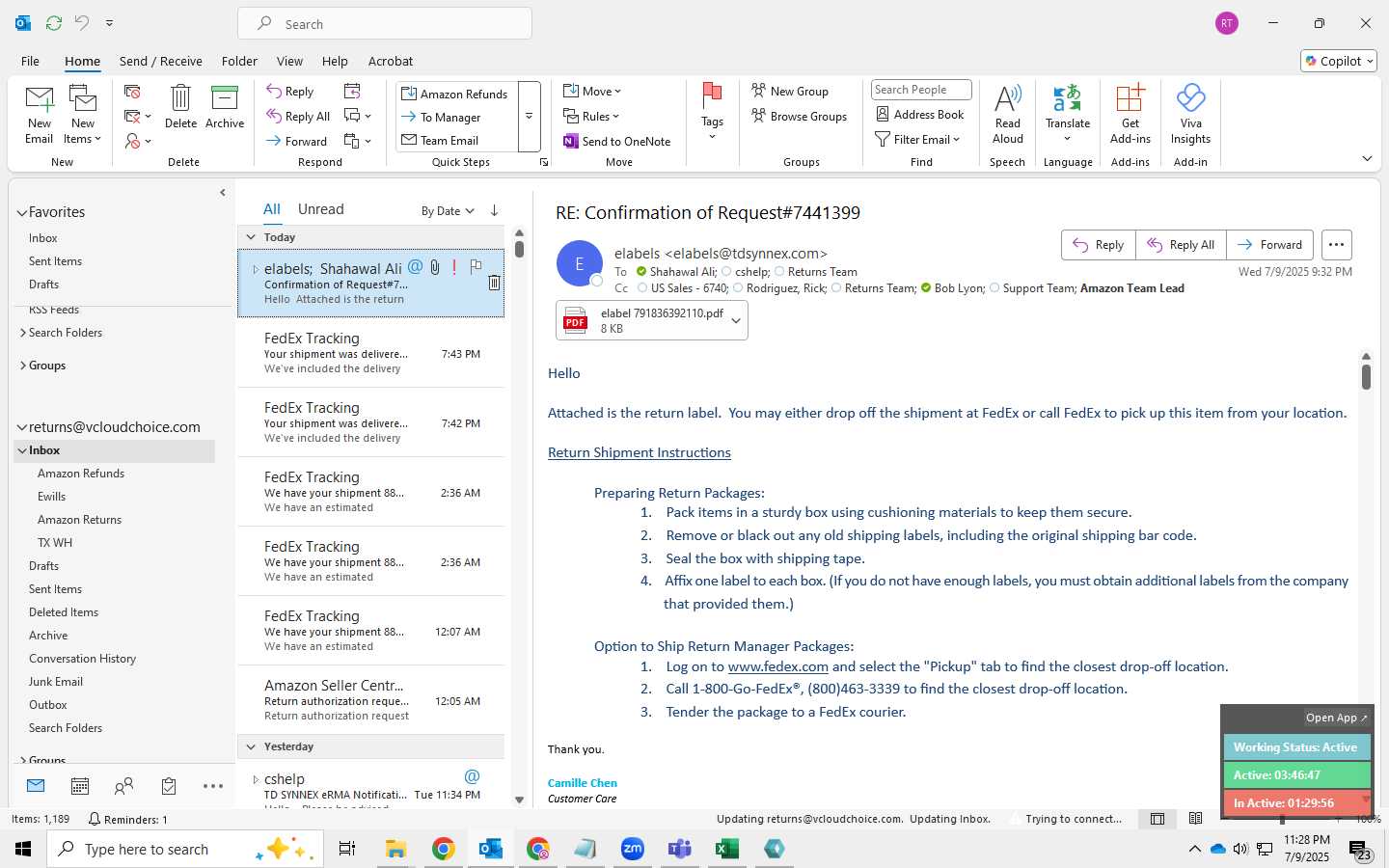The image size is (1389, 868).
Task: Flag the elabels message in list
Action: (476, 267)
